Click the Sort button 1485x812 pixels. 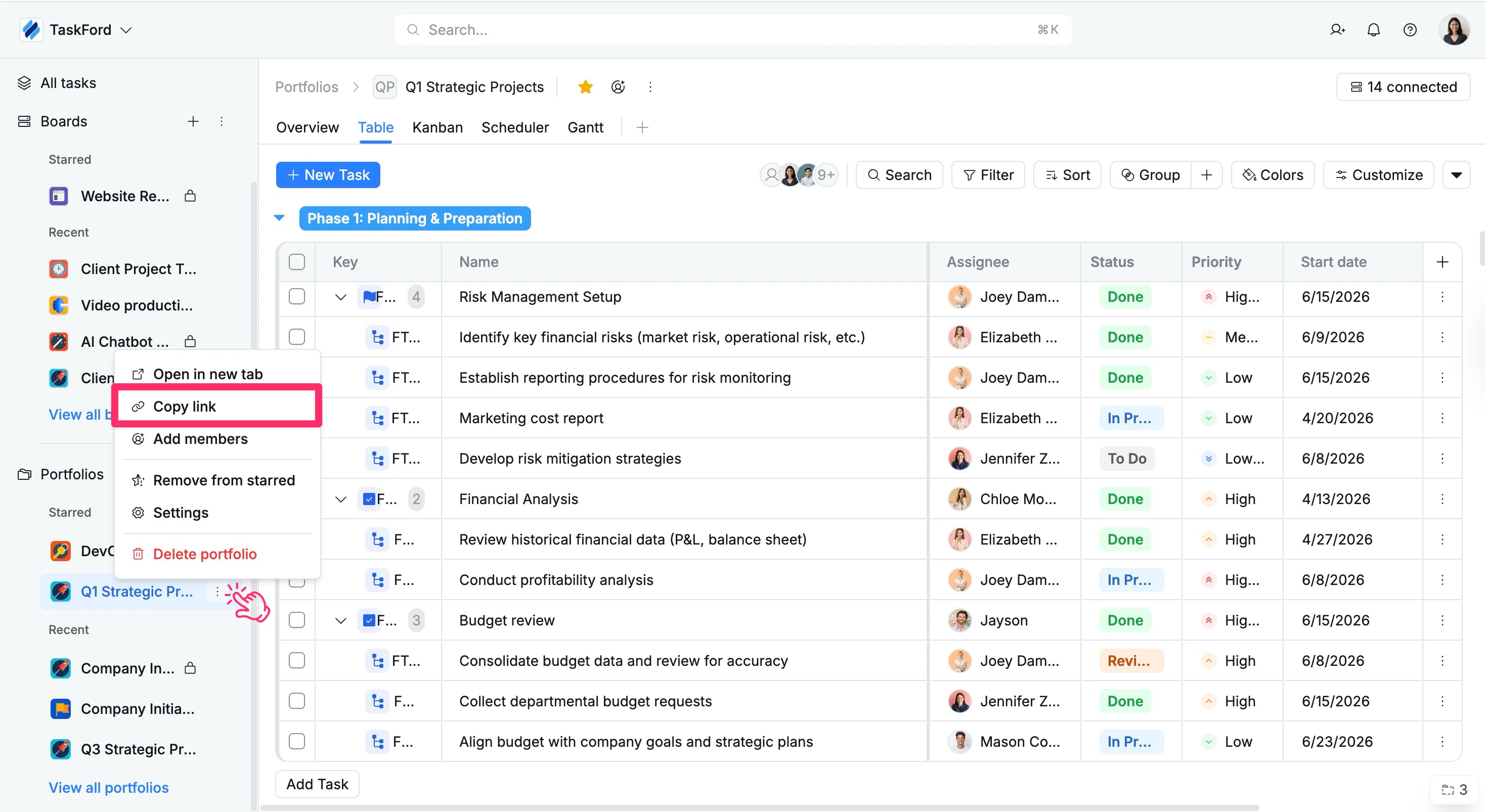1068,175
